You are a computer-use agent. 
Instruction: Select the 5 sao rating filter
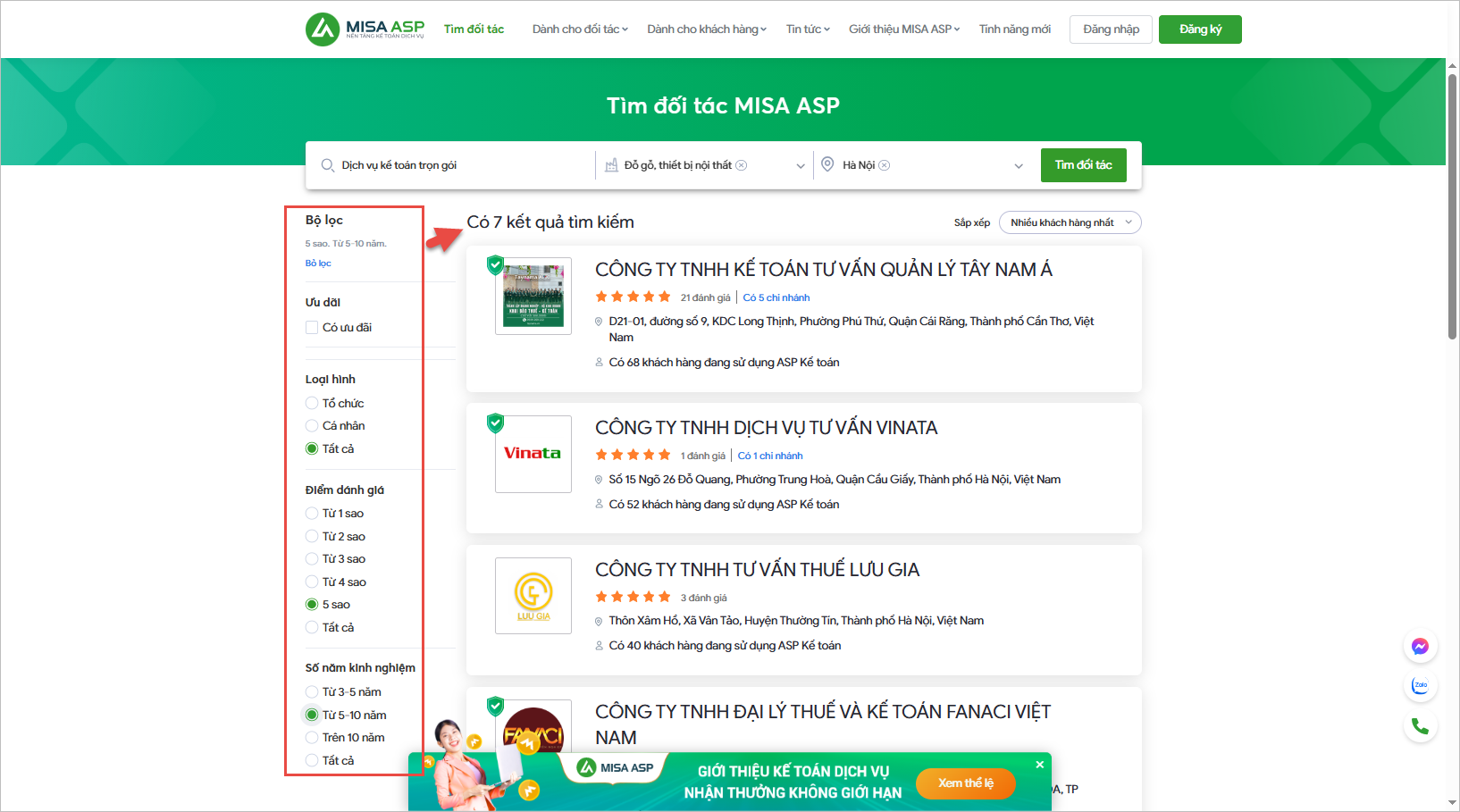point(312,605)
